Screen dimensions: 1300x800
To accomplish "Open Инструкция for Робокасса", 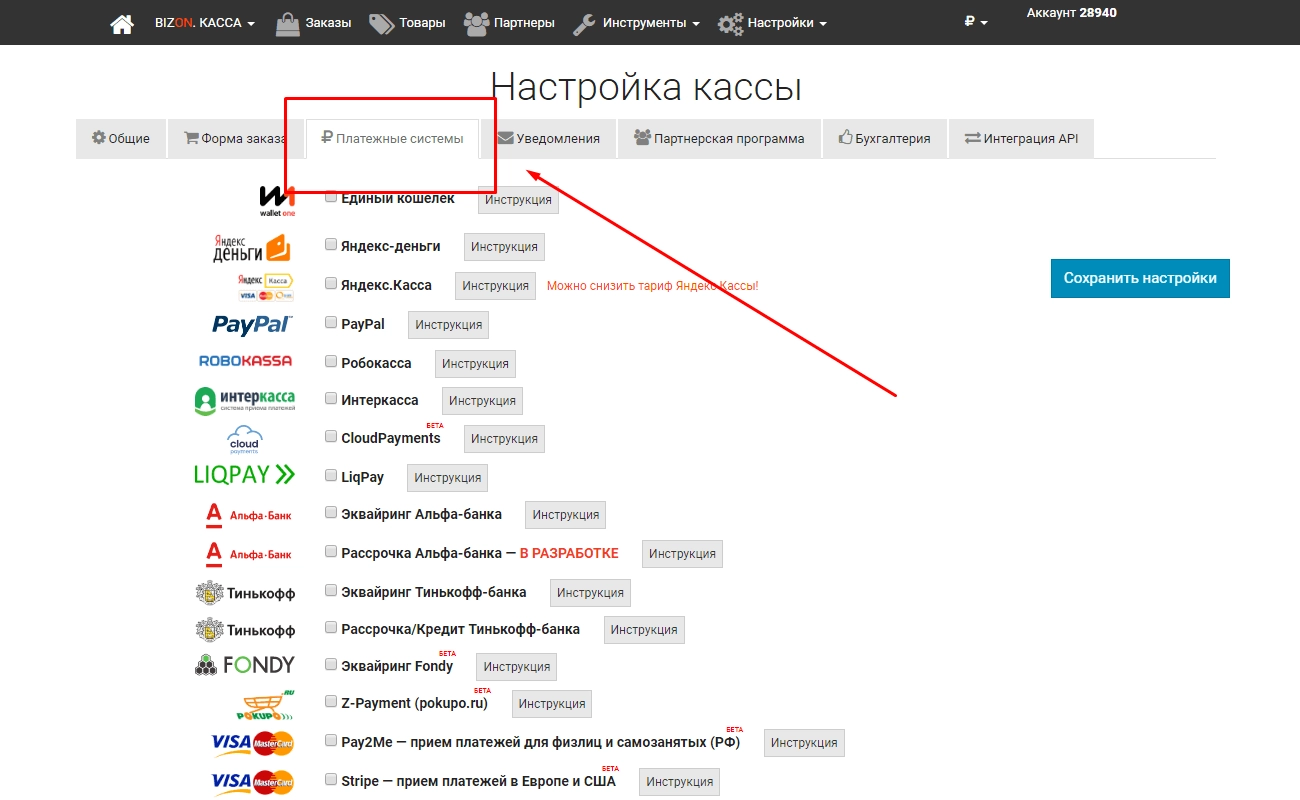I will 475,363.
